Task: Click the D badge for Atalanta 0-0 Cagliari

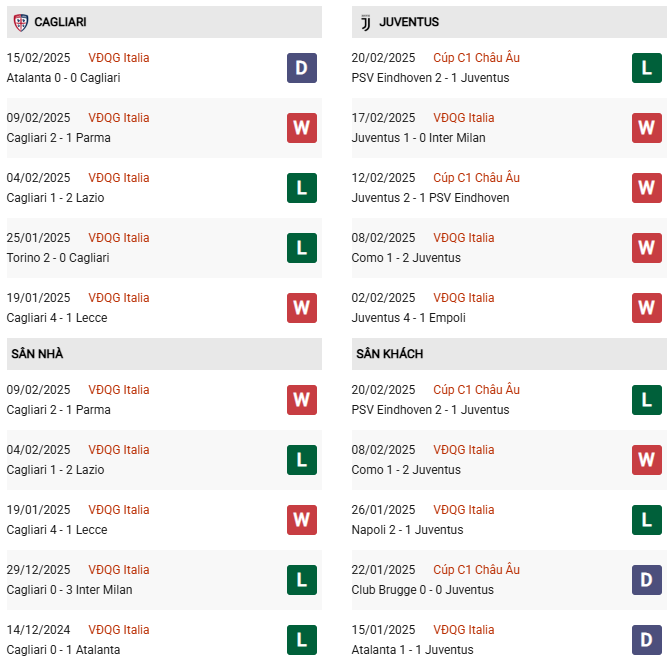Action: click(x=301, y=68)
